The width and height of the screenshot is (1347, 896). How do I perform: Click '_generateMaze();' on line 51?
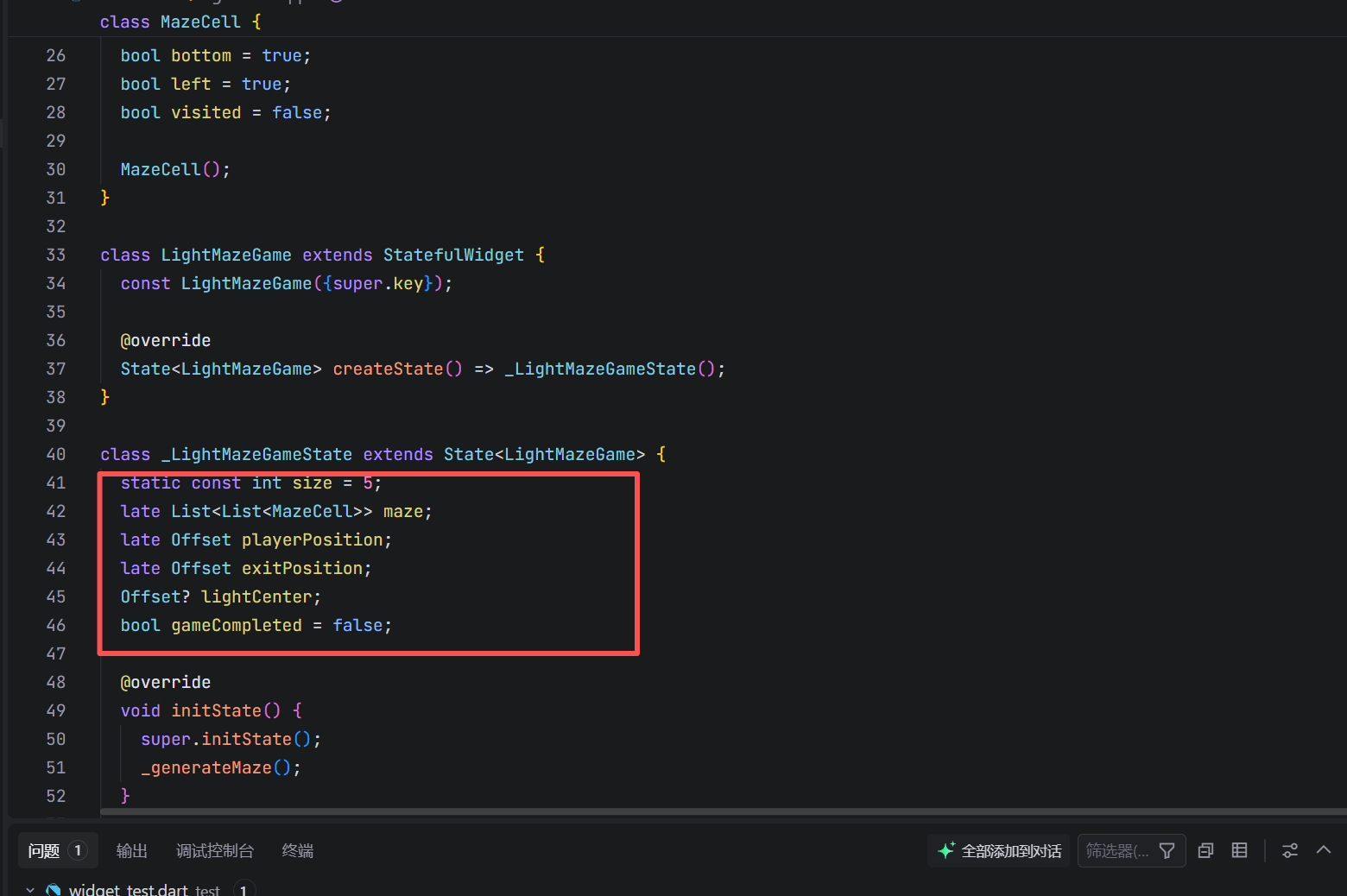pyautogui.click(x=221, y=767)
